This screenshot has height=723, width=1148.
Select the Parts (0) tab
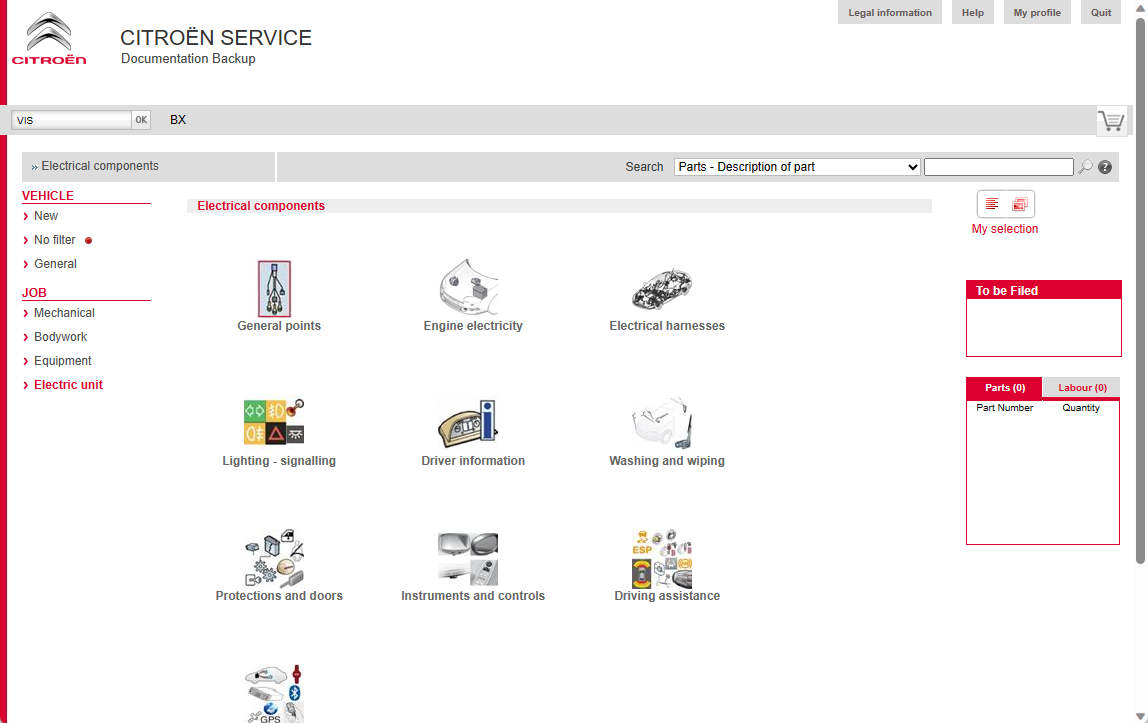1004,388
